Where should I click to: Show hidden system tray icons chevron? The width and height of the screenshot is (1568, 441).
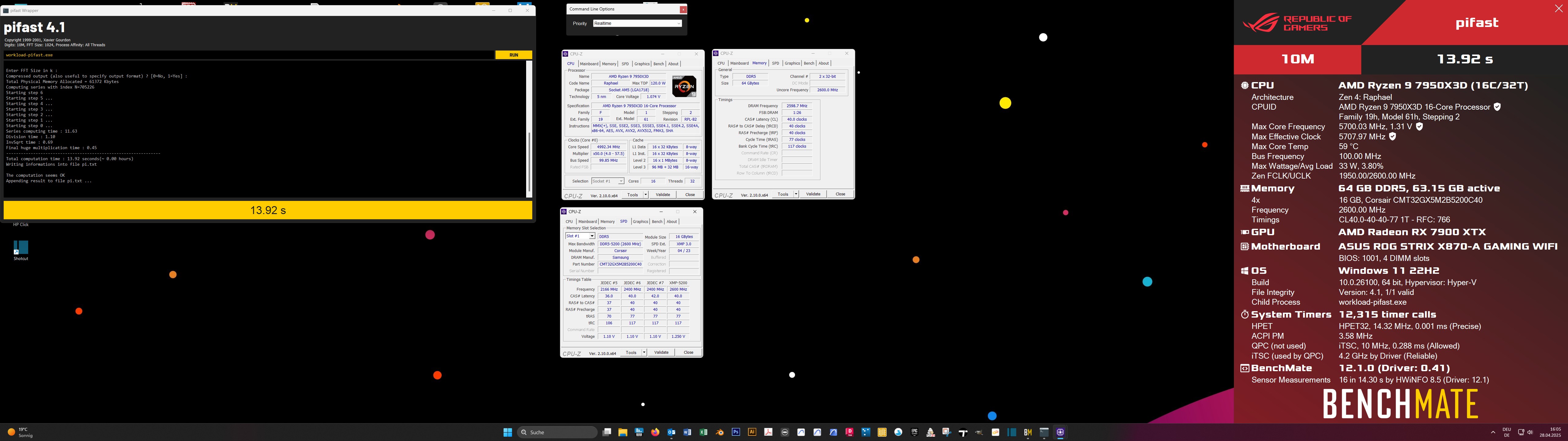(x=1493, y=432)
